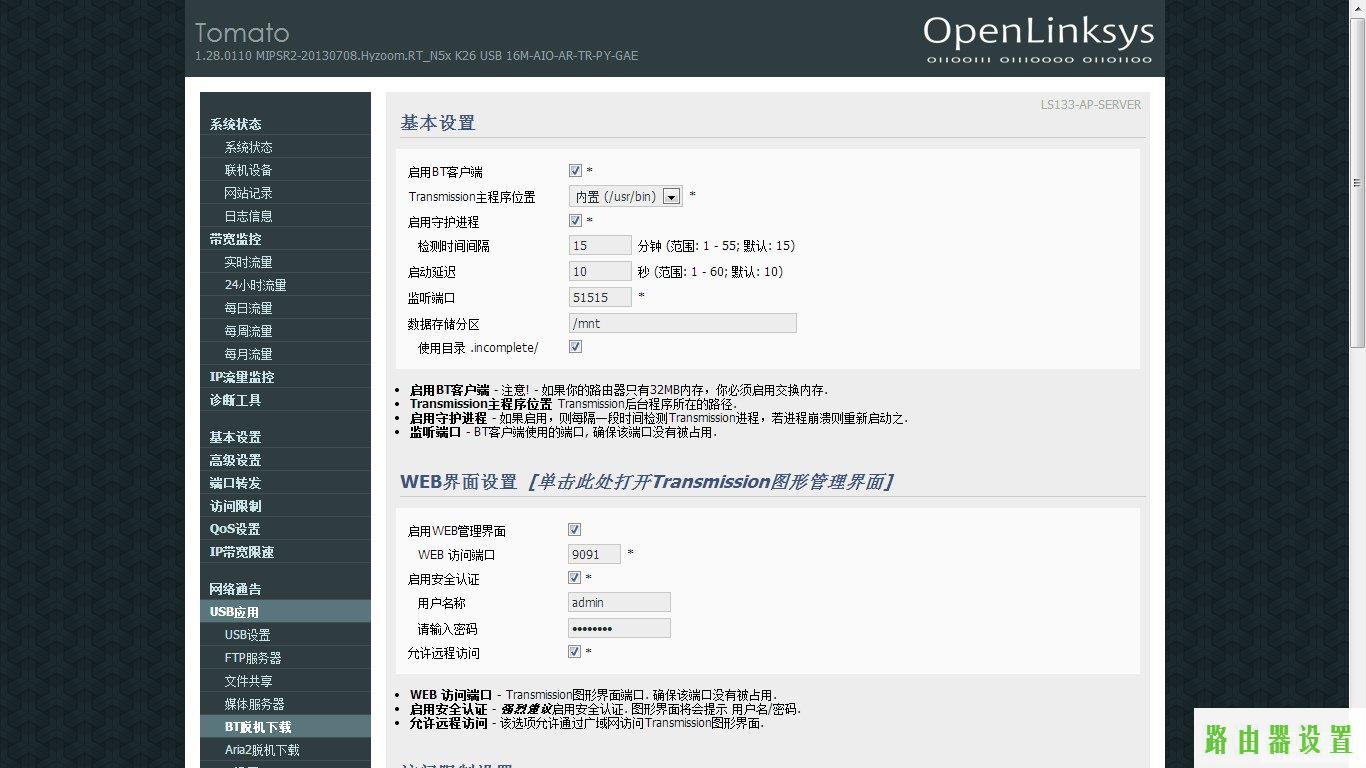Screen dimensions: 1366x768
Task: Click the 用户名称 admin field
Action: [619, 602]
